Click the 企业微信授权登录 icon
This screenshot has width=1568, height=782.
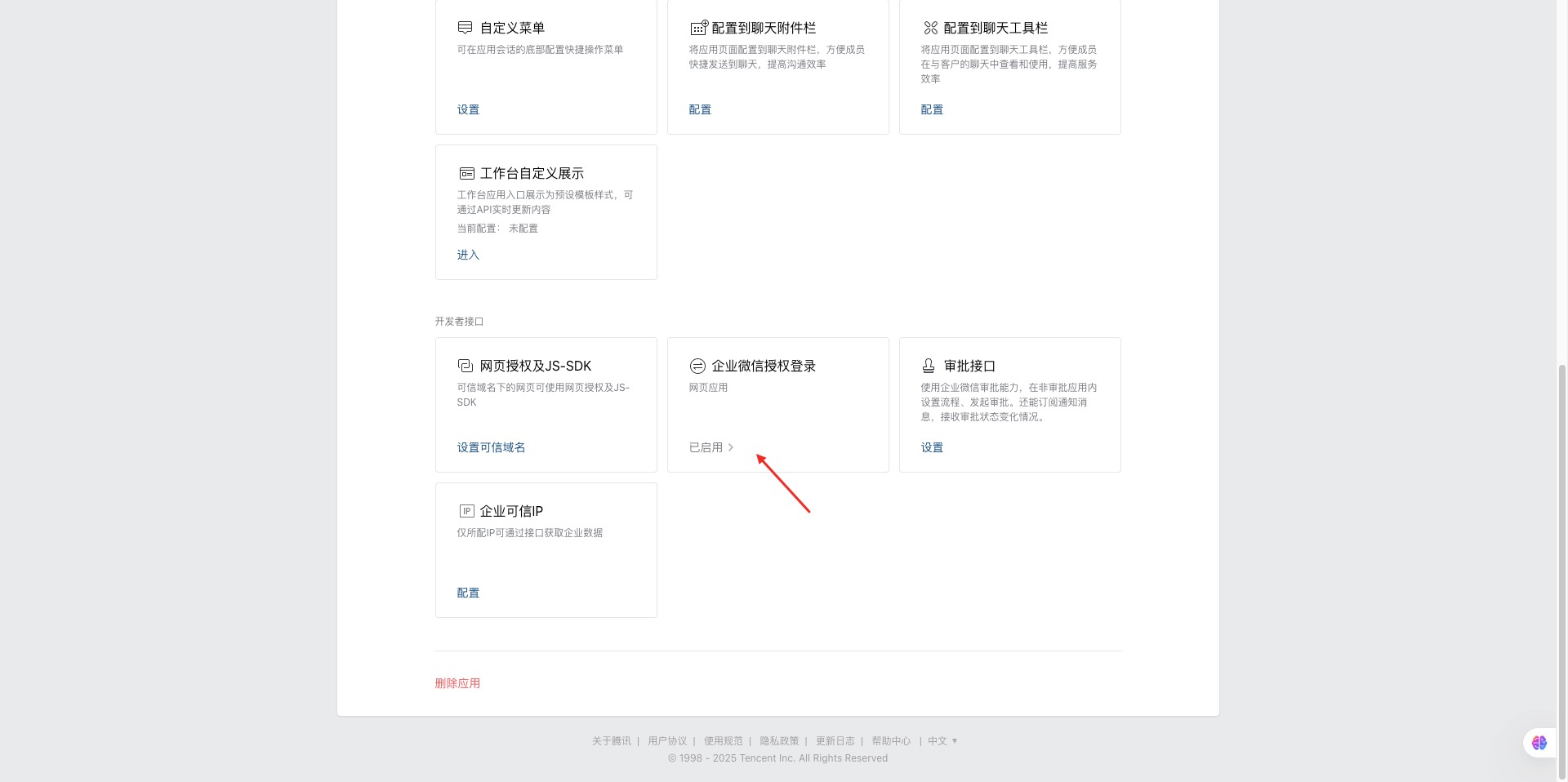697,366
